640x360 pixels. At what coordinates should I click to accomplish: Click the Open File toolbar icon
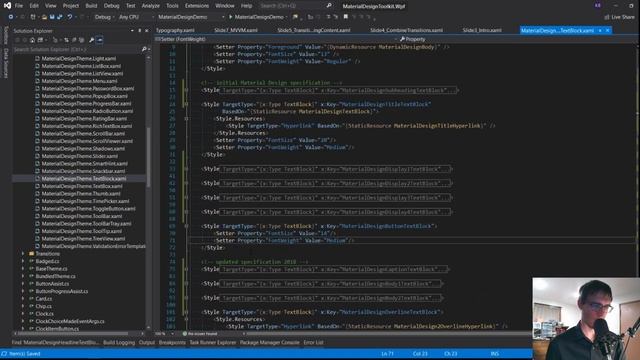click(44, 17)
